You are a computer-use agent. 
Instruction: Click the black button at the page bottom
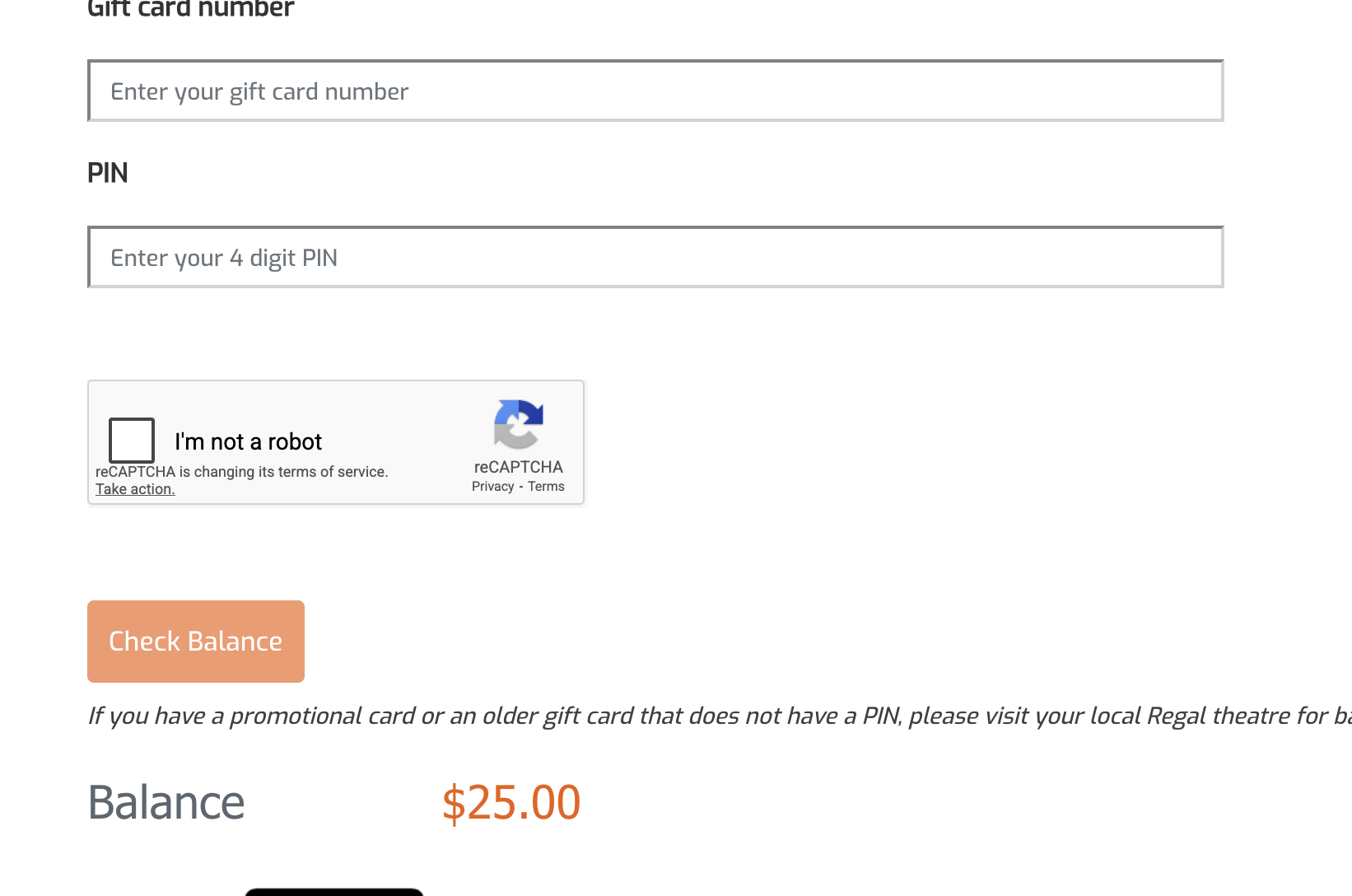334,892
